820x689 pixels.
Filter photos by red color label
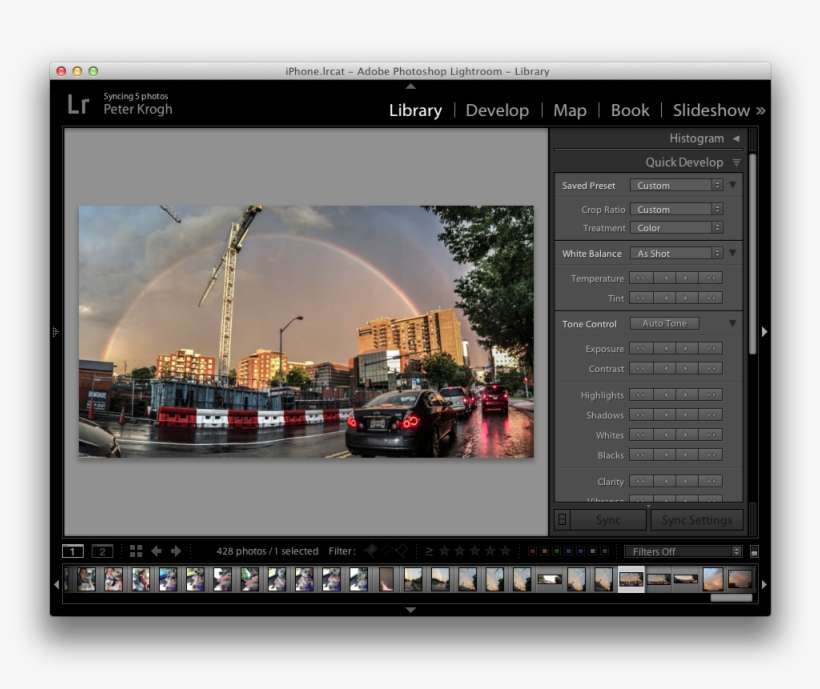click(532, 551)
